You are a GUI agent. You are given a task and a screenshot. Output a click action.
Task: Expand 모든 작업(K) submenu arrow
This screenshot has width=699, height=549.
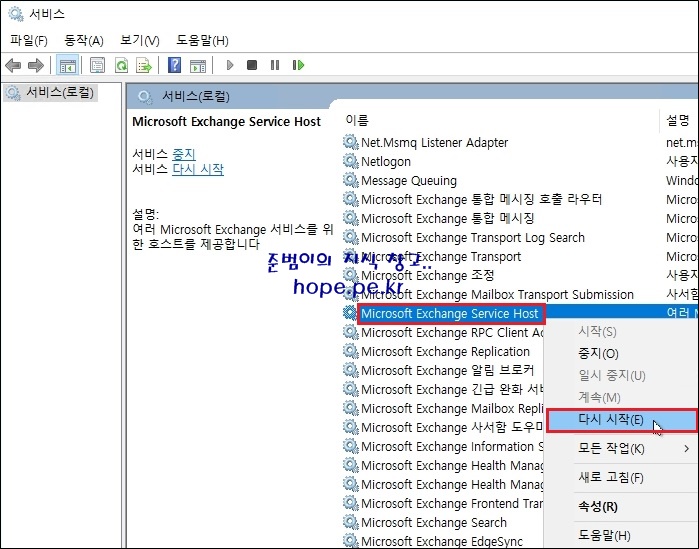coord(687,449)
